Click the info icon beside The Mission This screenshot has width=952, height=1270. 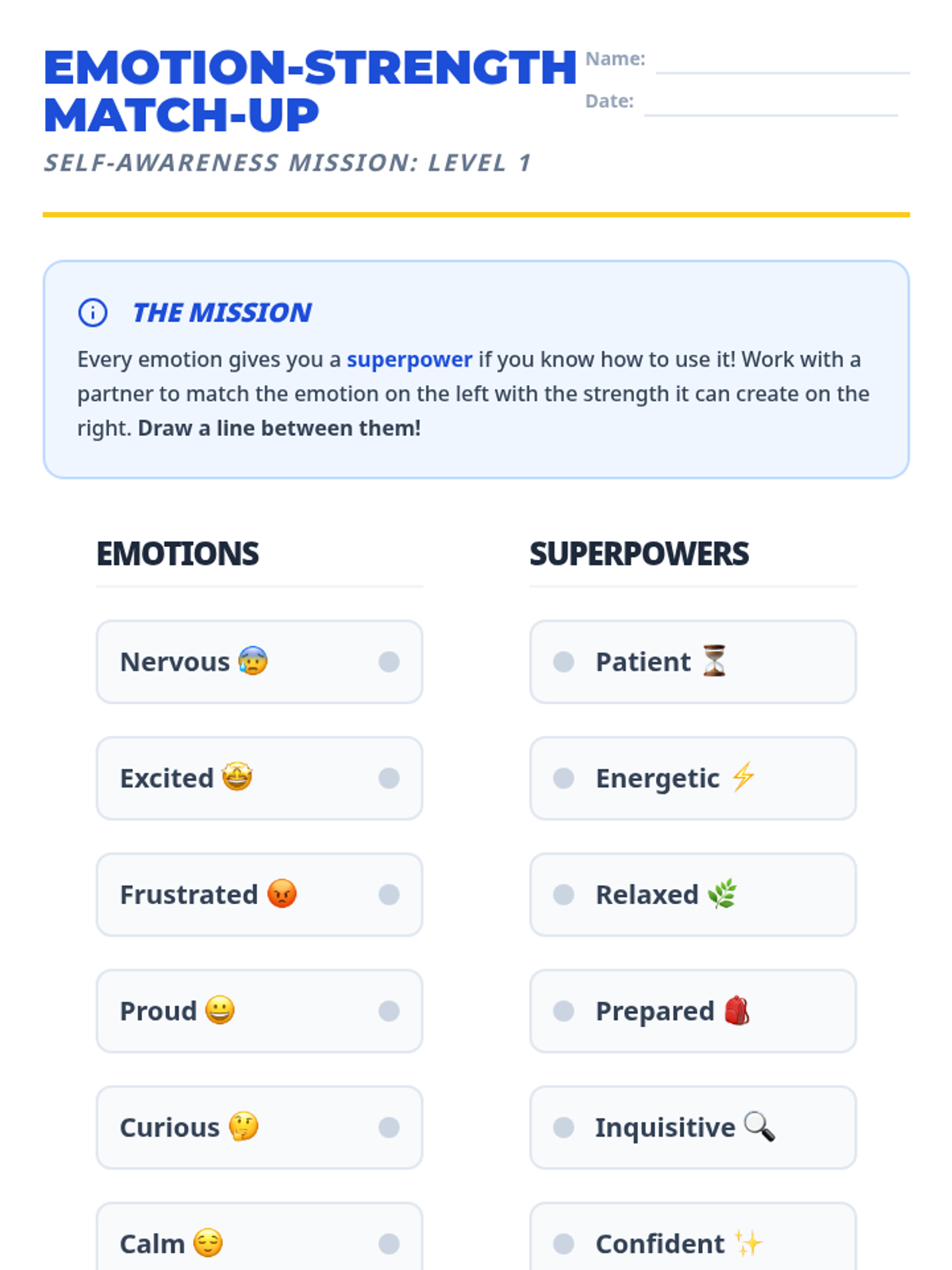coord(93,313)
